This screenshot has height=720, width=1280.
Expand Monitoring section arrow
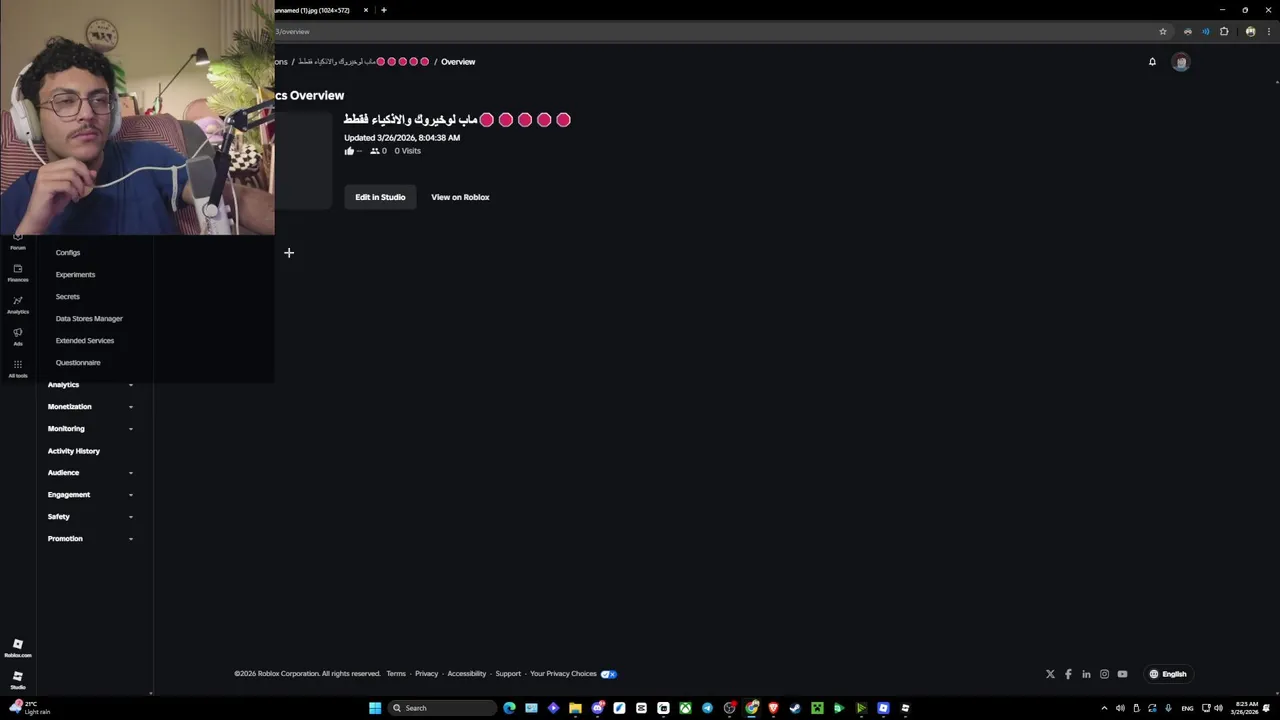click(131, 429)
